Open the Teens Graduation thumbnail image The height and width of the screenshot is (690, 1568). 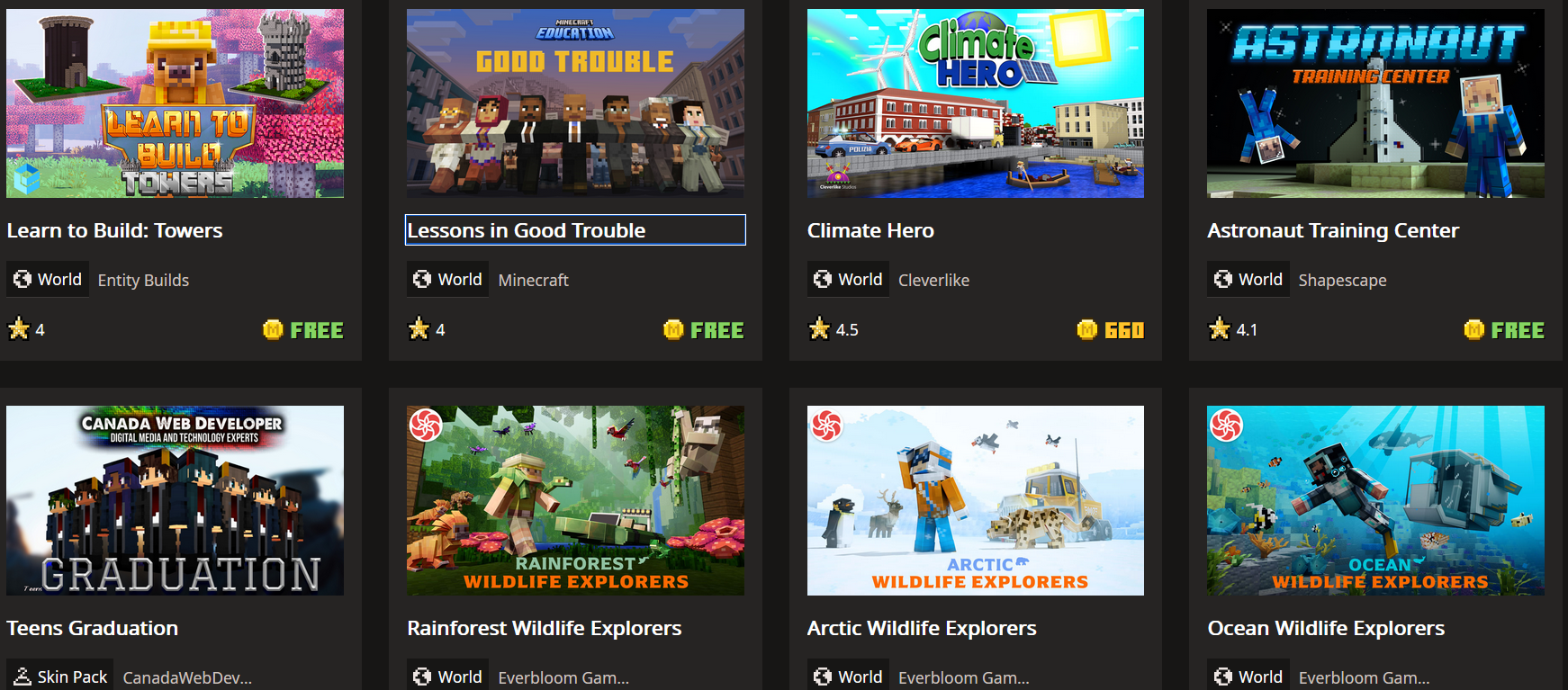tap(175, 500)
